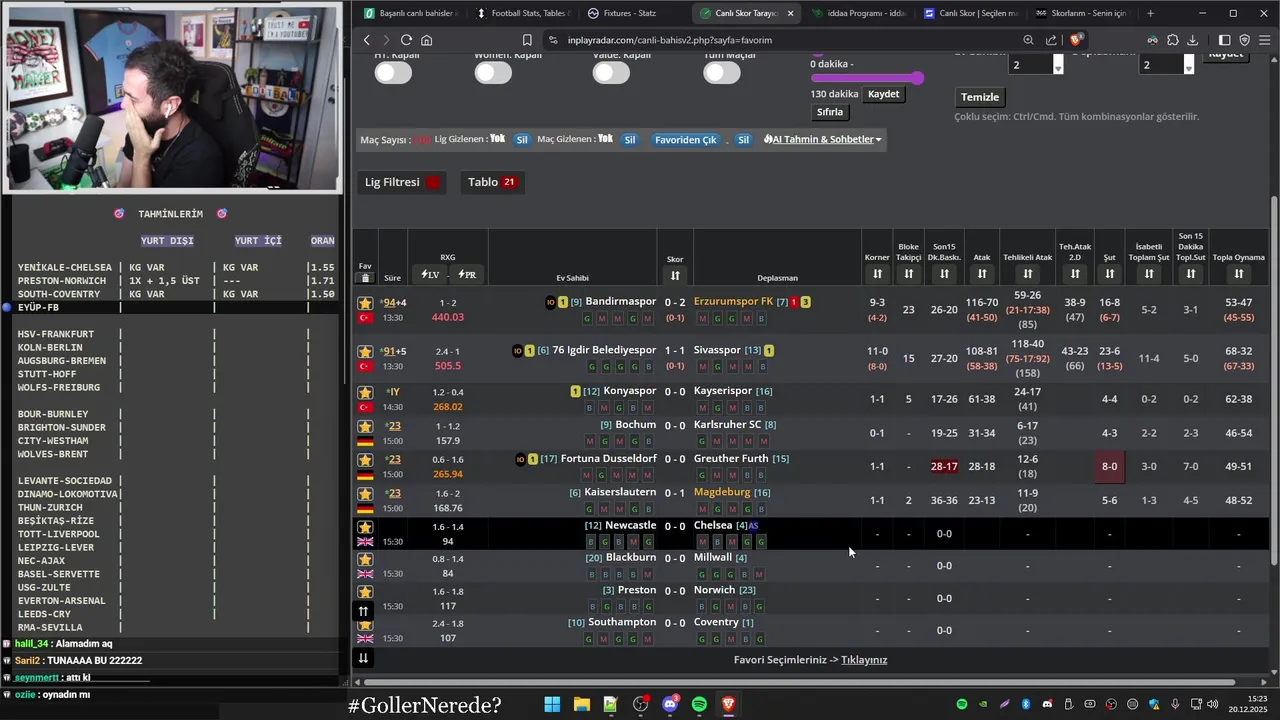This screenshot has width=1280, height=720.
Task: Open the Lig Filtresi button
Action: (402, 182)
